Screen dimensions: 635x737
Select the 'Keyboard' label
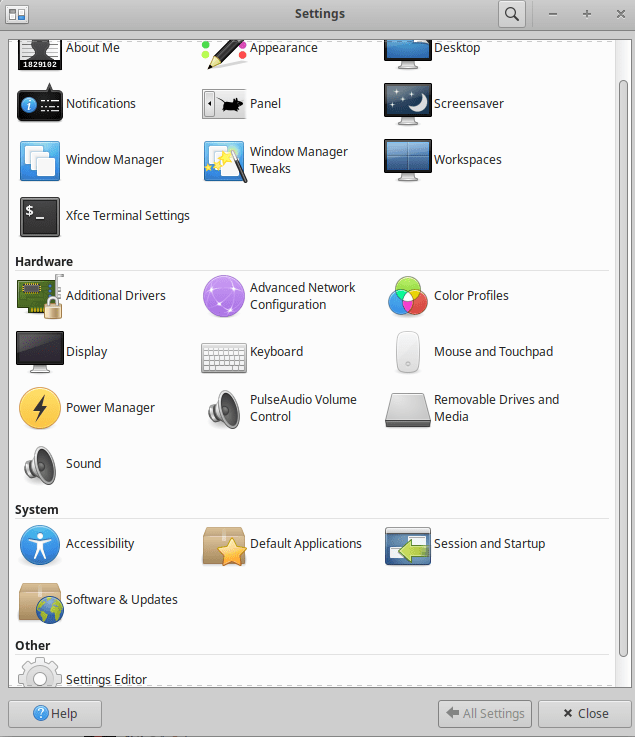[x=276, y=352]
